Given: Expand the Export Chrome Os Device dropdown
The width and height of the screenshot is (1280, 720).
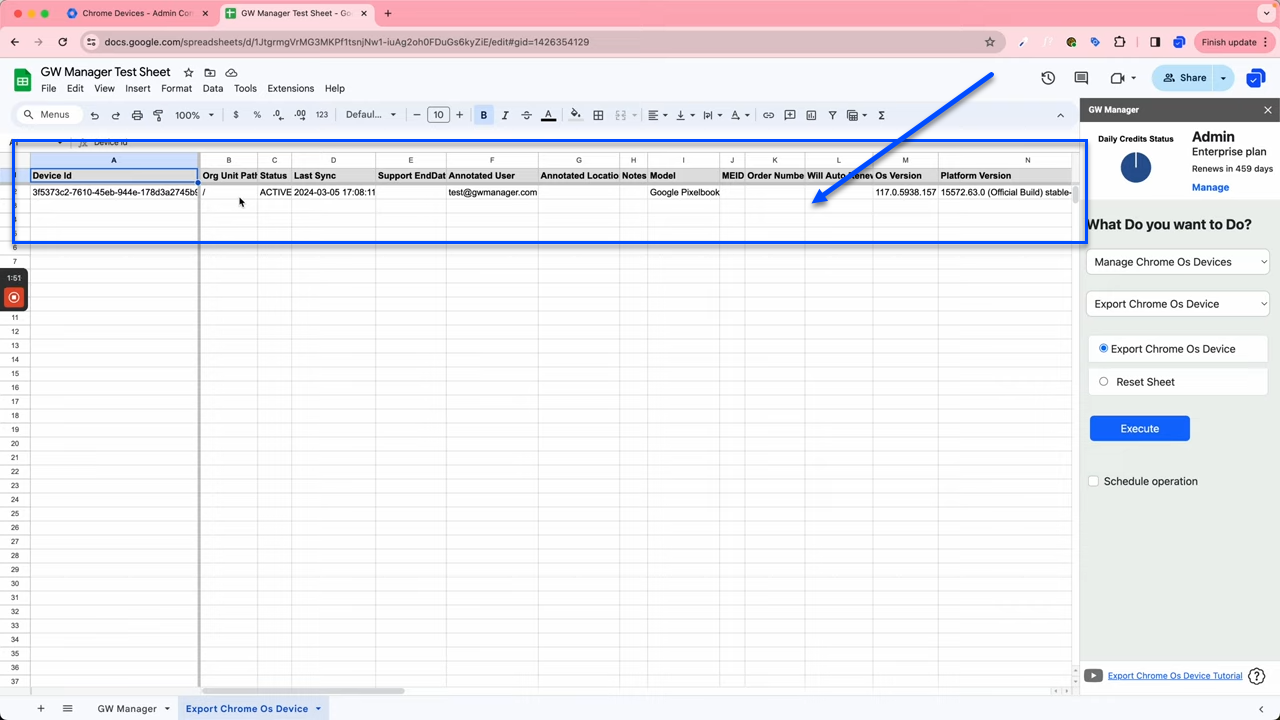Looking at the screenshot, I should (1178, 304).
